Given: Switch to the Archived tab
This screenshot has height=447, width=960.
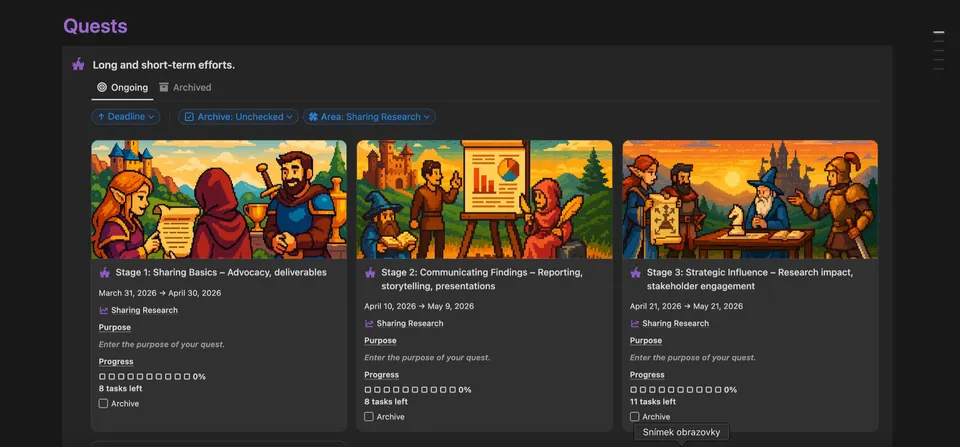Looking at the screenshot, I should (x=185, y=88).
